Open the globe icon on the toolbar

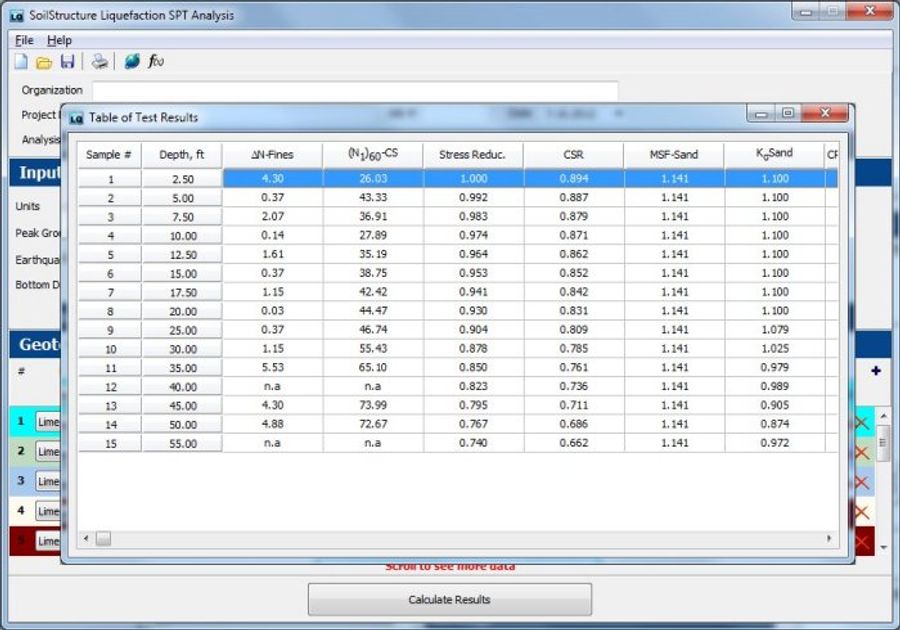131,61
